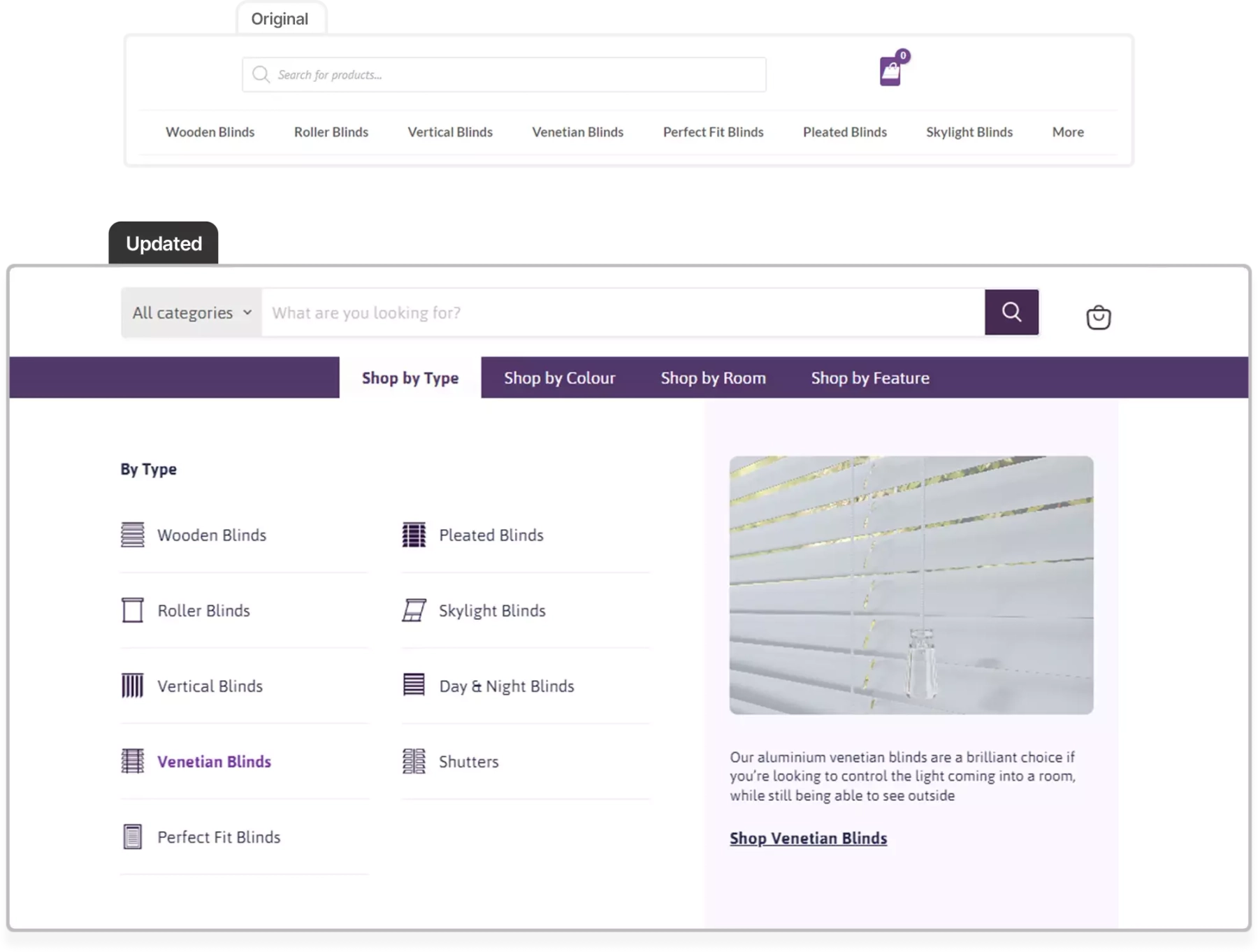Open Venetian Blinds in the original navigation

577,132
